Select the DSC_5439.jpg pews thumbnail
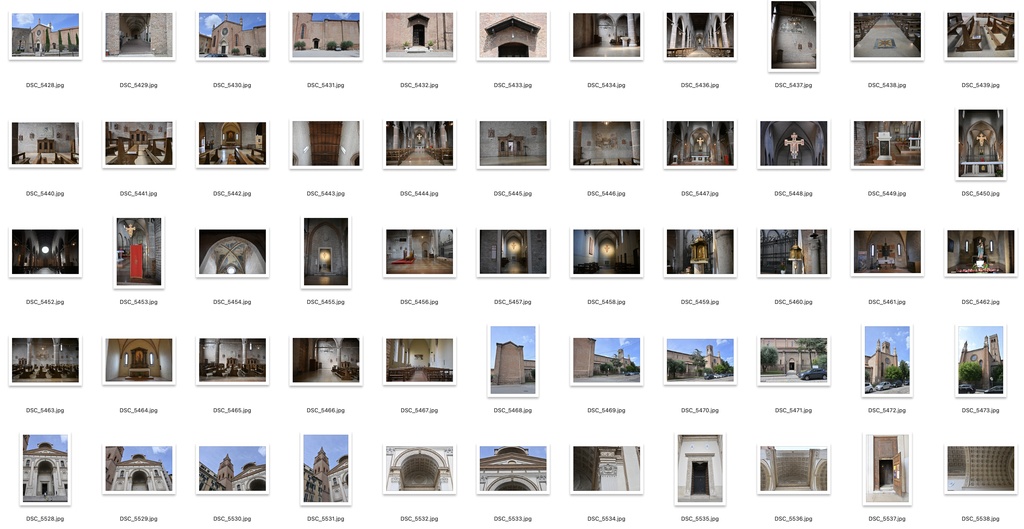 [980, 35]
